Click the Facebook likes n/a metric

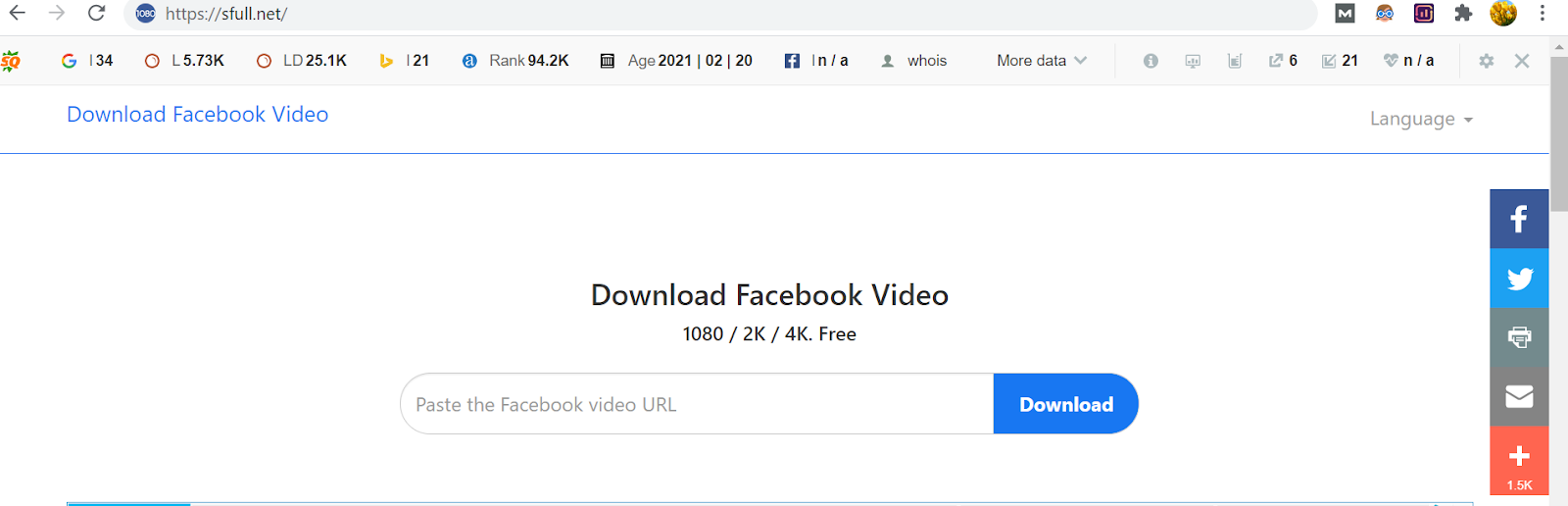coord(816,61)
